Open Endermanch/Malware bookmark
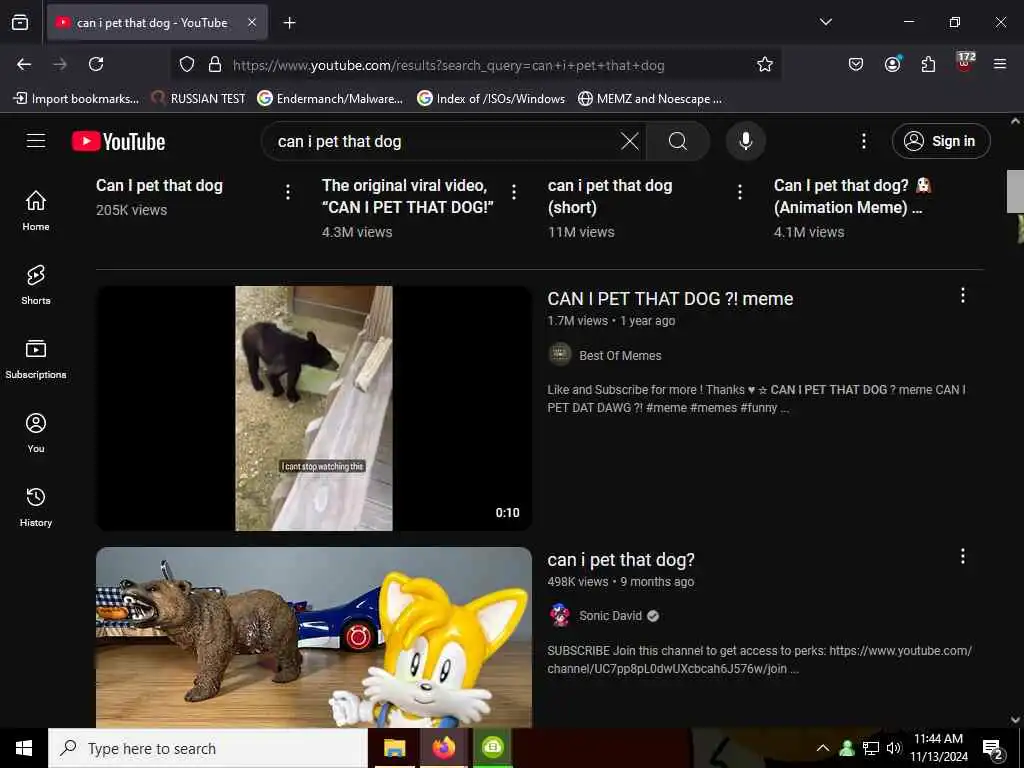This screenshot has height=768, width=1024. click(330, 99)
